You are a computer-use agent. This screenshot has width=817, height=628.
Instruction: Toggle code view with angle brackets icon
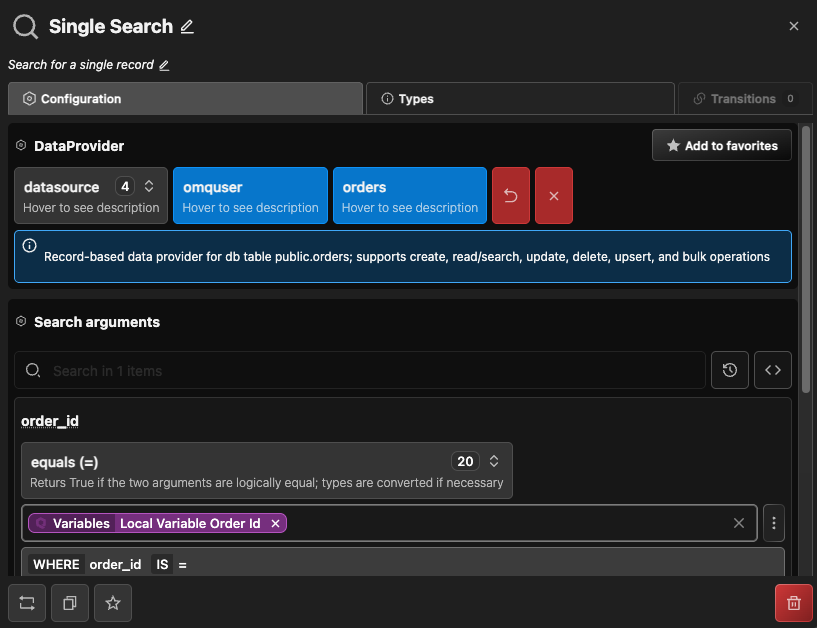click(x=773, y=370)
